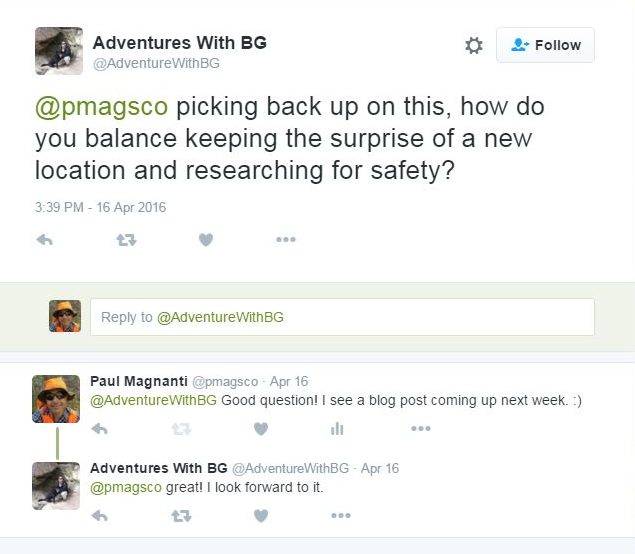The height and width of the screenshot is (554, 635).
Task: View analytics for Paul Magnanti's tweet
Action: 337,428
